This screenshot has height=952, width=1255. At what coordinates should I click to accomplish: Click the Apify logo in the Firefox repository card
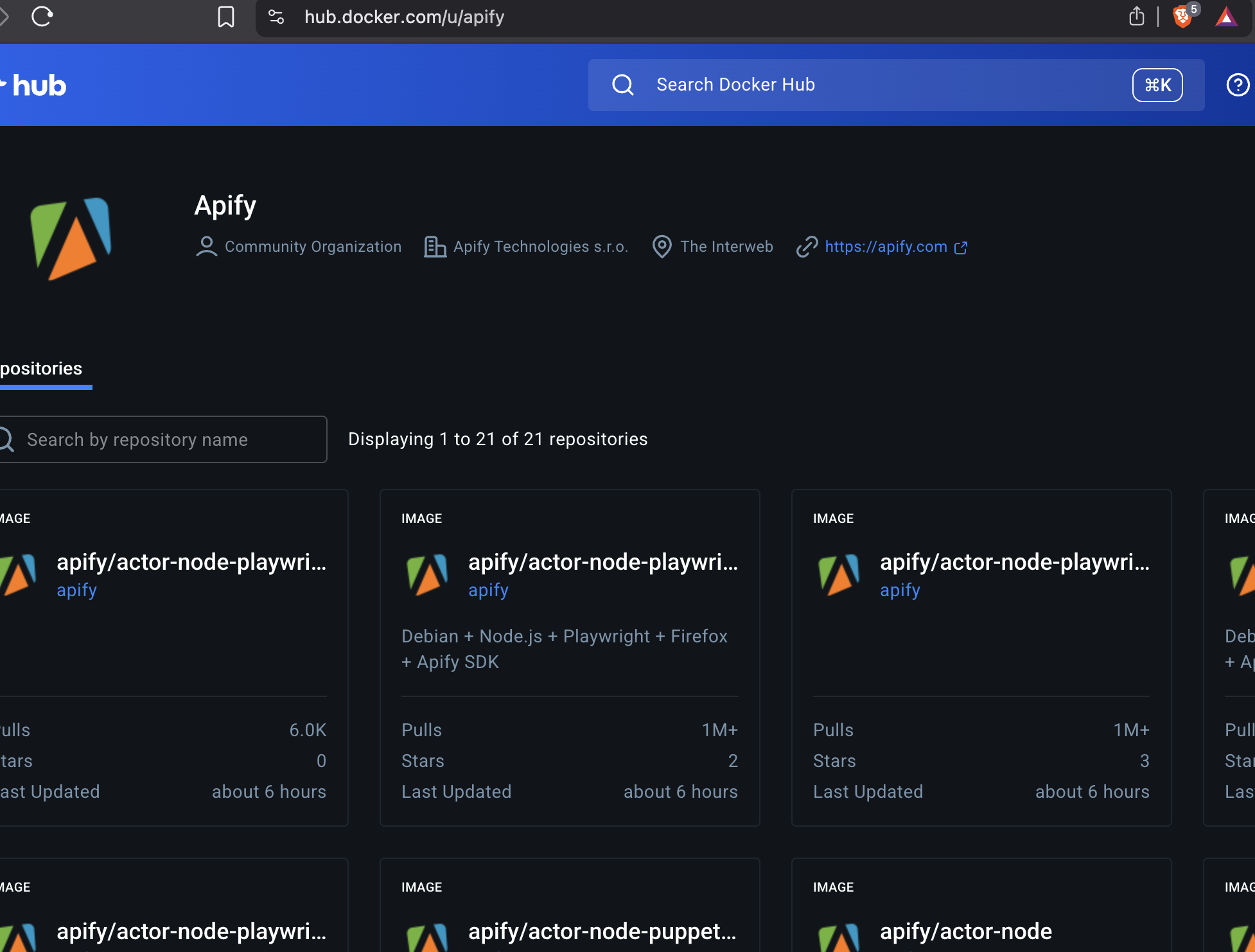(x=427, y=574)
